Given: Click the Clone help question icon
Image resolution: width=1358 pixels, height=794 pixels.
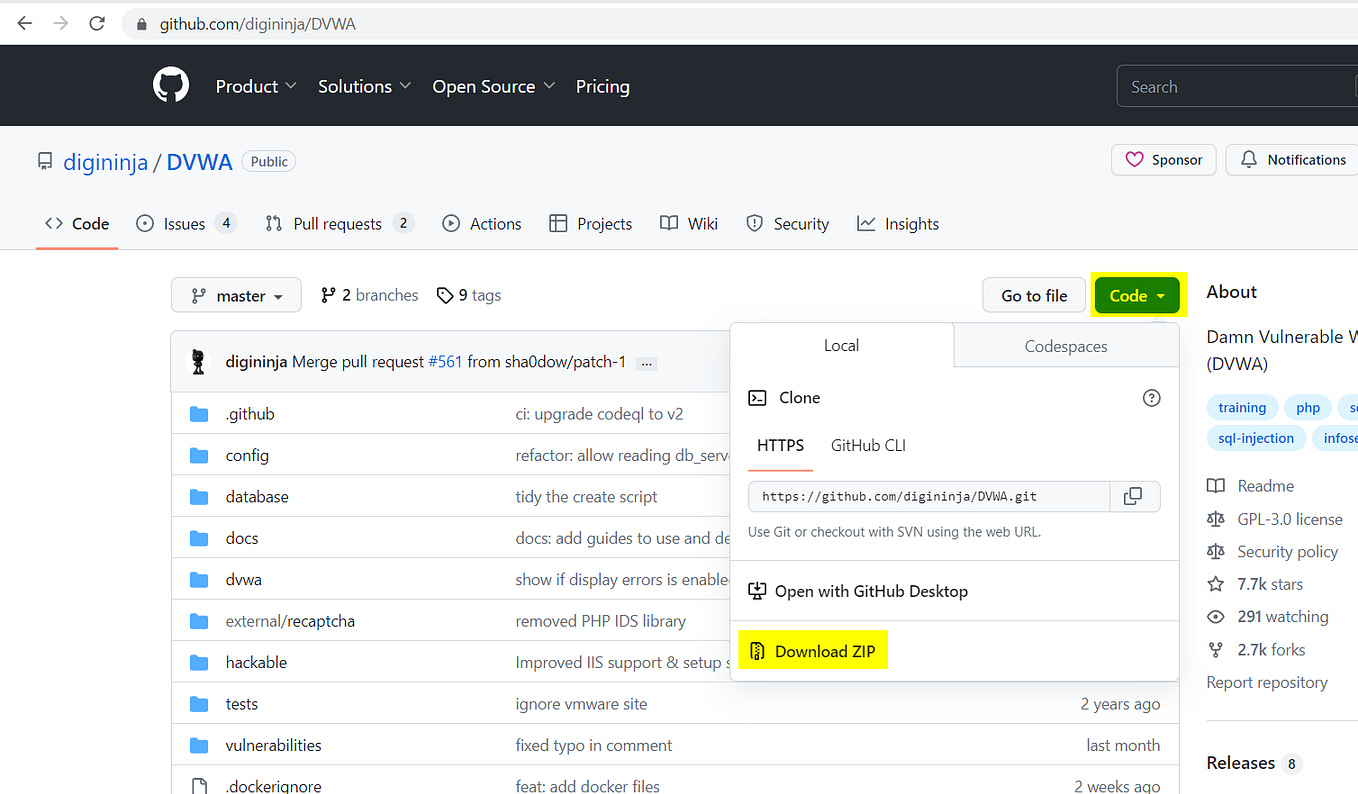Looking at the screenshot, I should (x=1151, y=398).
